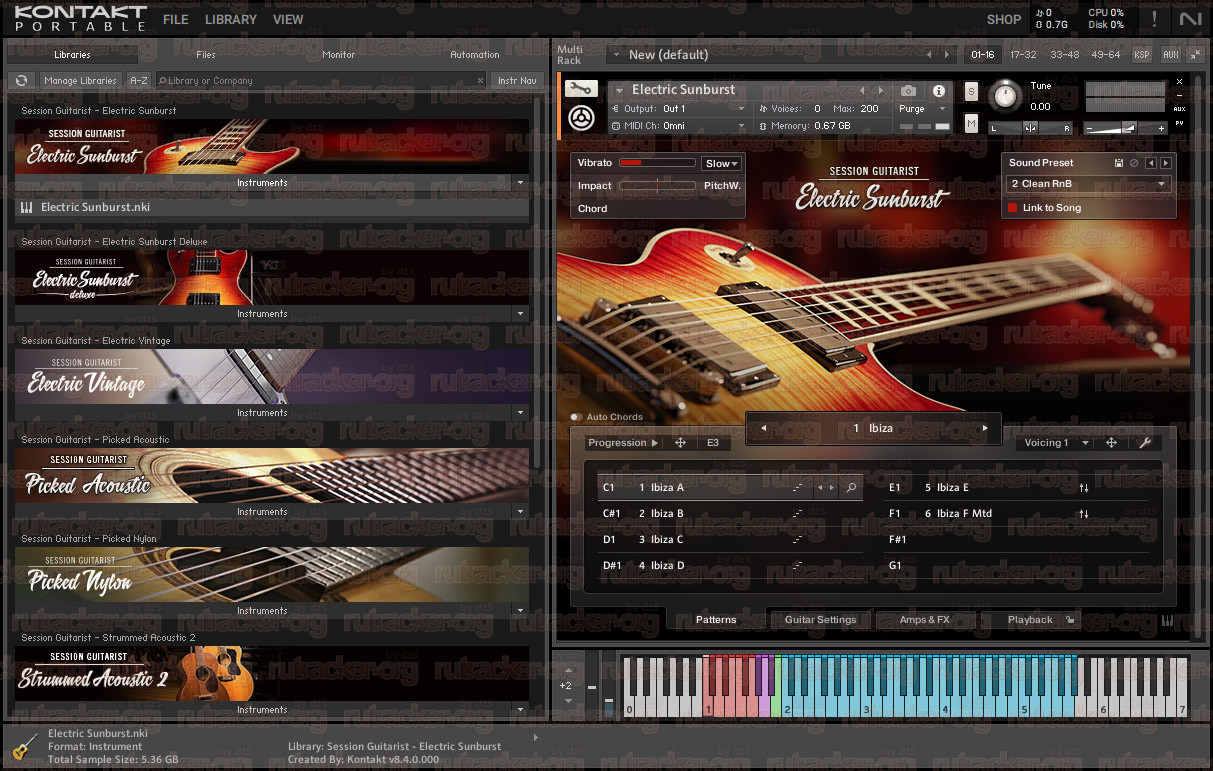
Task: Select the 17-32 rack page
Action: click(1023, 54)
